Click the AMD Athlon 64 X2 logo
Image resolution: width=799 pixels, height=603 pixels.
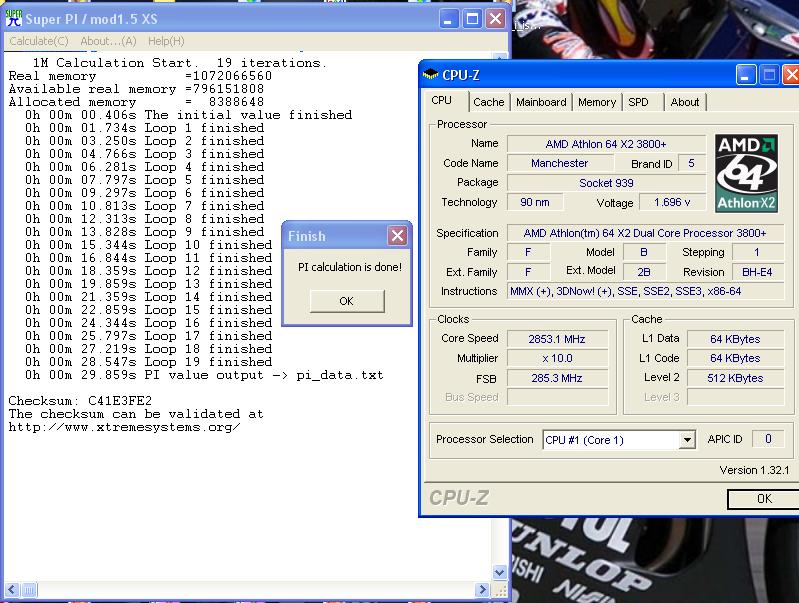pyautogui.click(x=746, y=173)
